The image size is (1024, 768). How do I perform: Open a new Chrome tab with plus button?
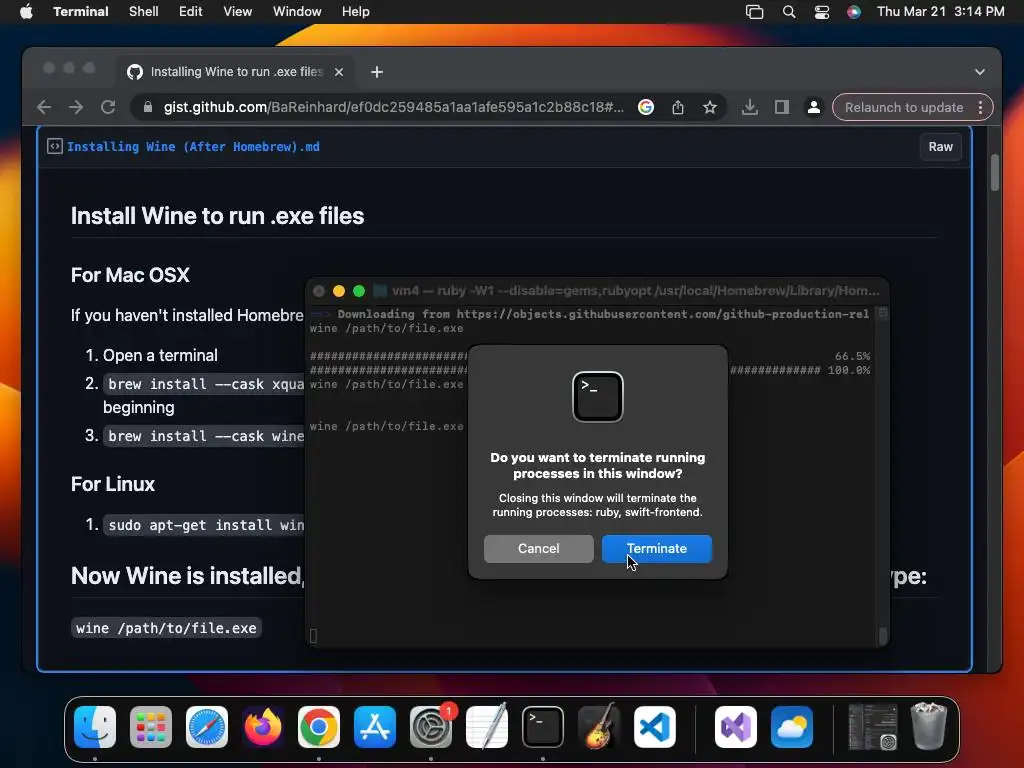coord(377,72)
